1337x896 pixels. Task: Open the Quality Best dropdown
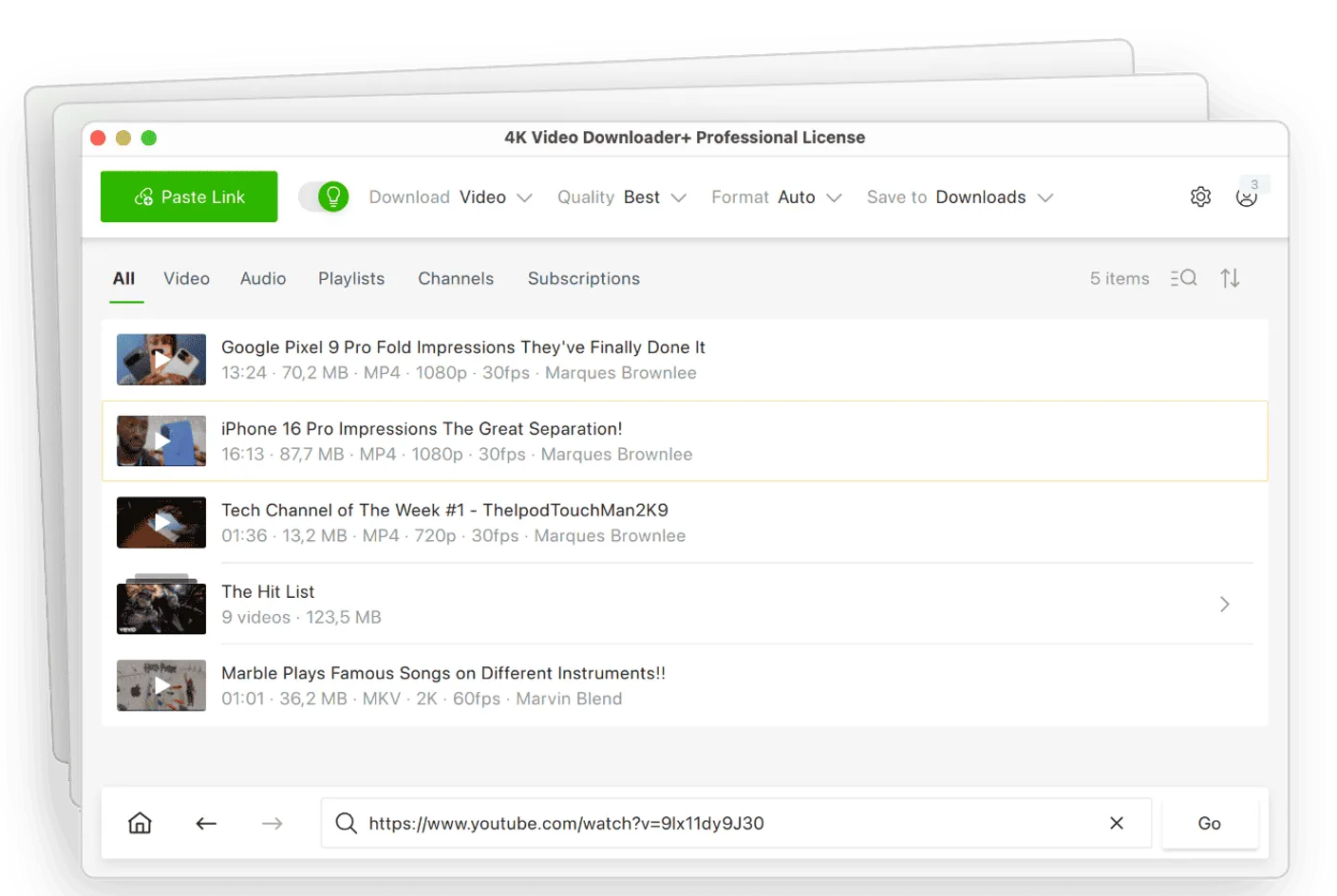[x=622, y=197]
